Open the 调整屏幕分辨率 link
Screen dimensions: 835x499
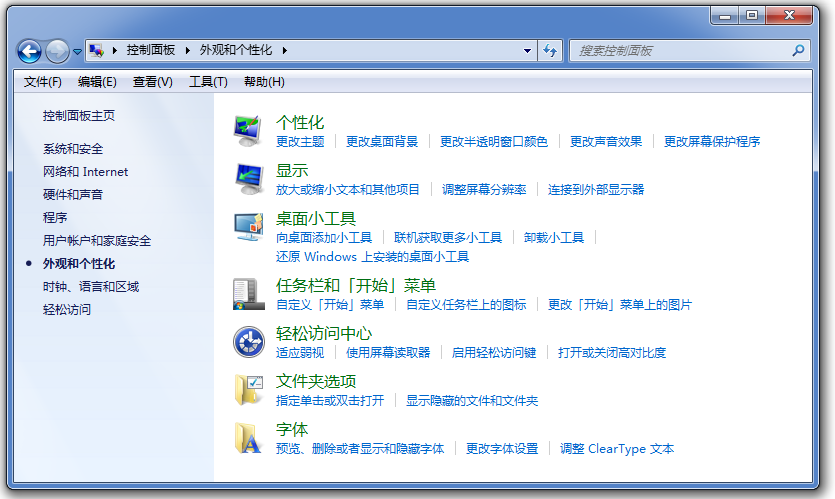tap(484, 190)
